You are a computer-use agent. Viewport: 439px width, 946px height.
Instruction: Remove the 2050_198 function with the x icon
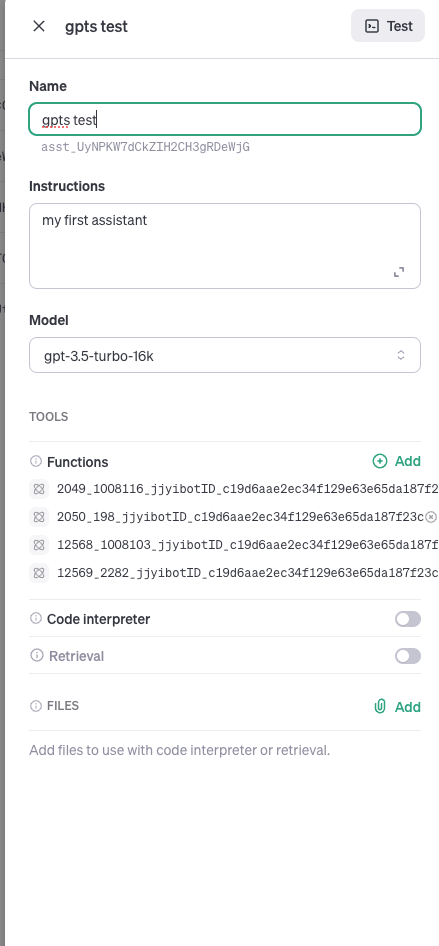click(x=431, y=517)
